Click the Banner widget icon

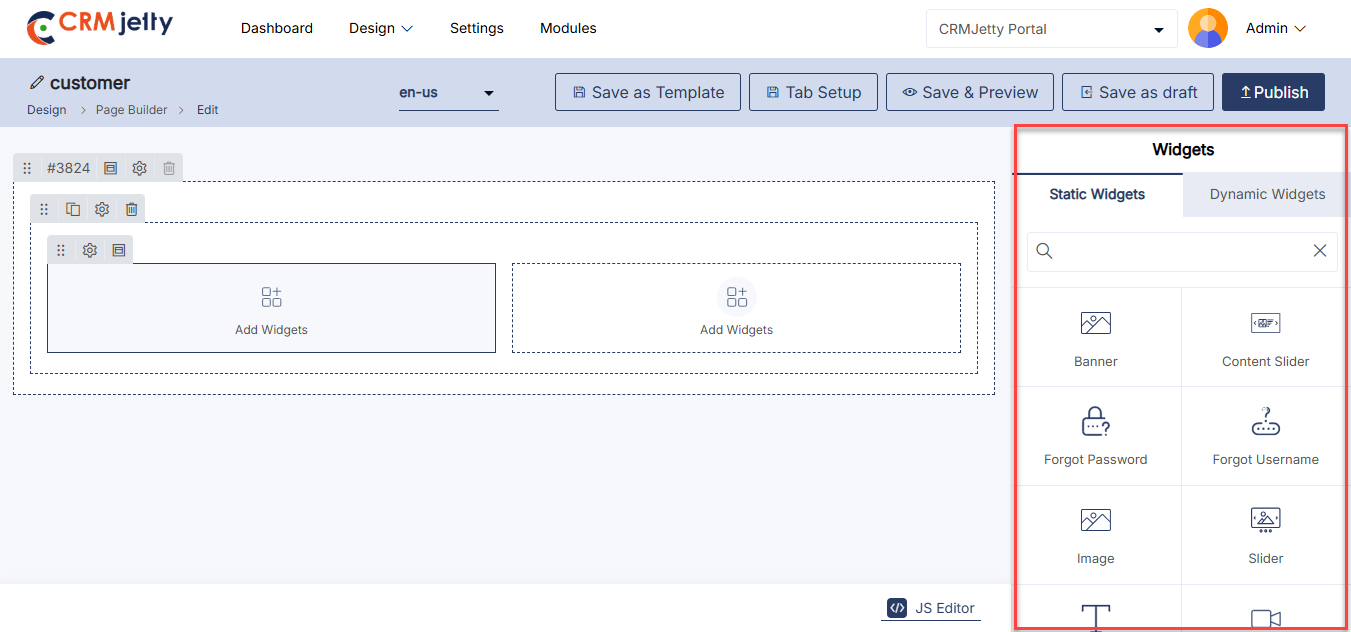[x=1095, y=323]
